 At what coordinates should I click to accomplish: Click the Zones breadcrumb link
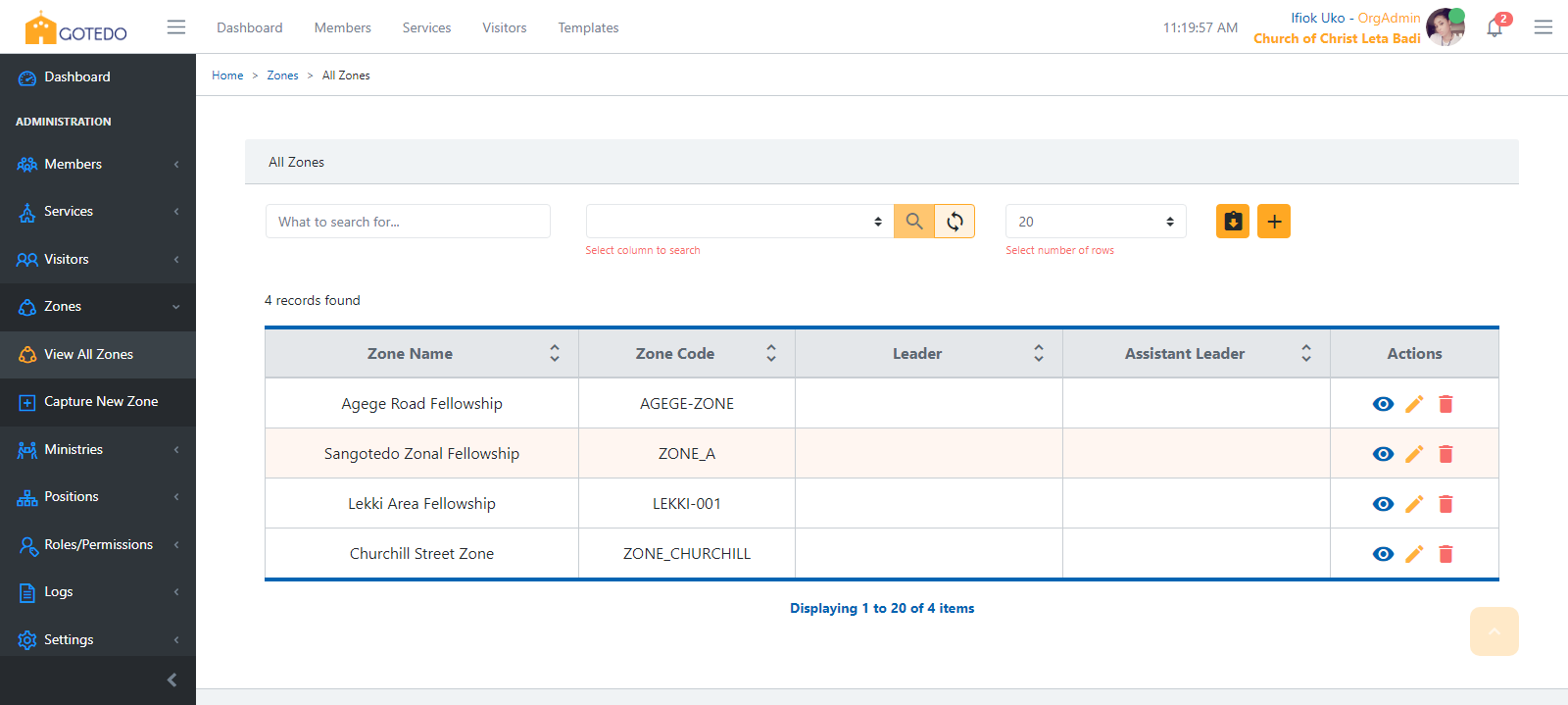click(282, 76)
